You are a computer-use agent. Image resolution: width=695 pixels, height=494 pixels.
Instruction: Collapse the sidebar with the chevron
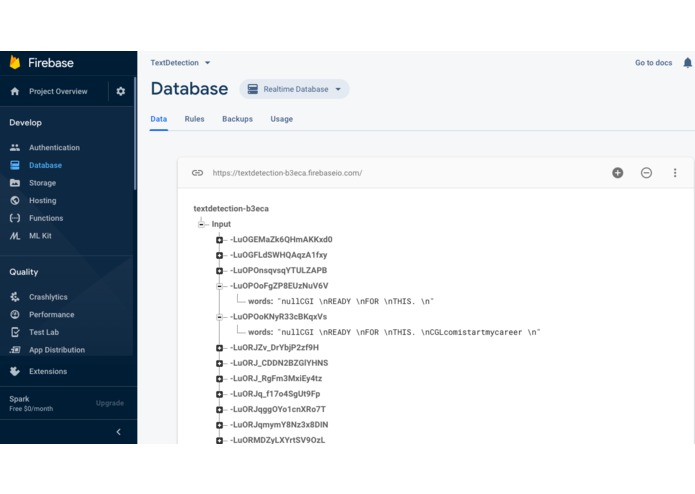coord(118,432)
